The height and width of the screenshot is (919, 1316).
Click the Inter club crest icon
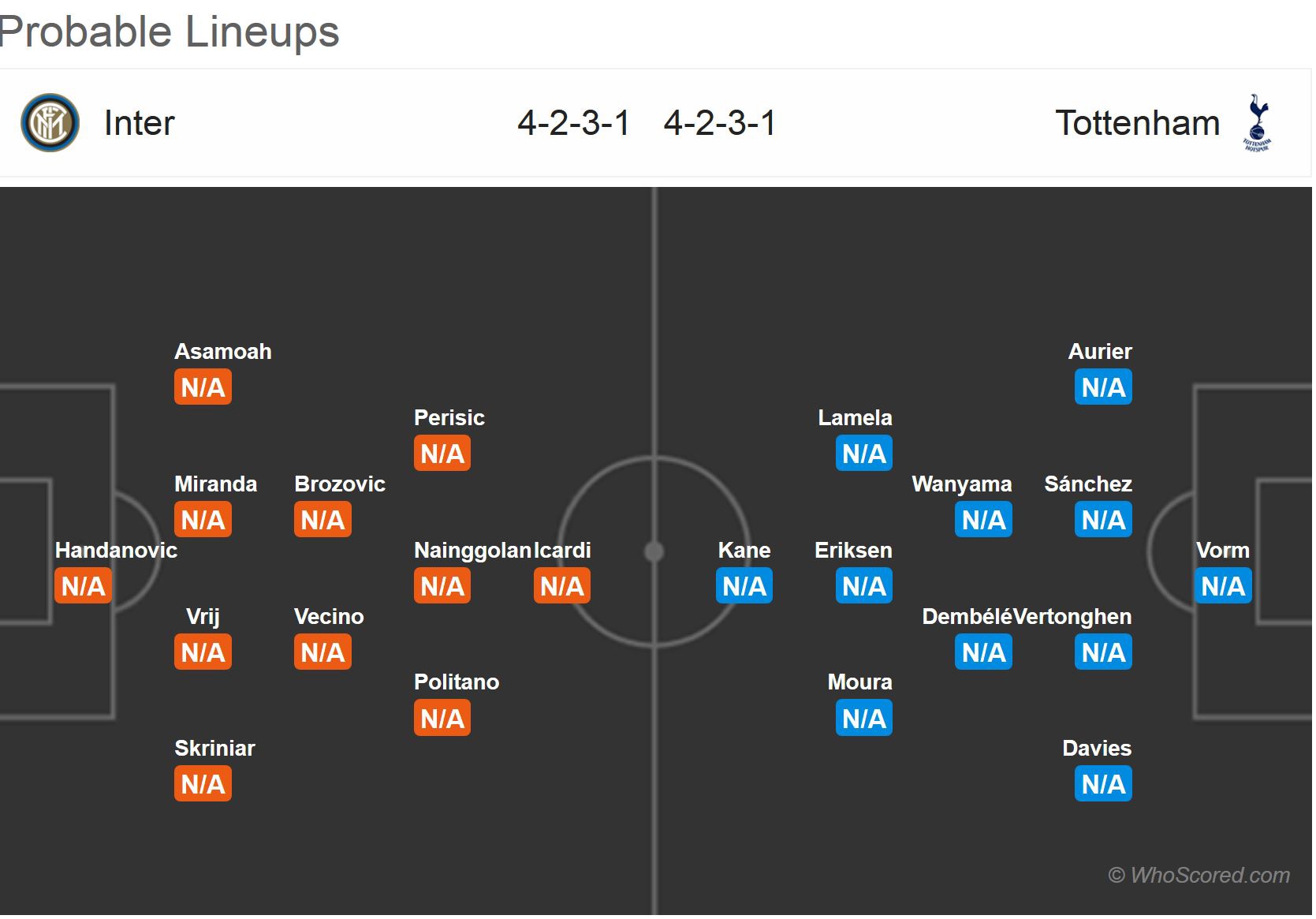(50, 123)
